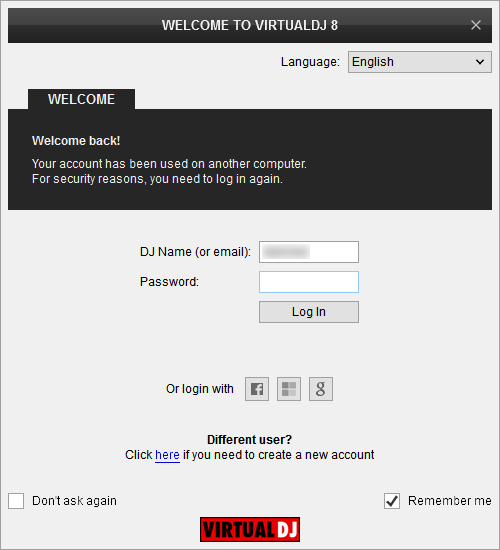Click the Welcome back! heading text

point(76,141)
